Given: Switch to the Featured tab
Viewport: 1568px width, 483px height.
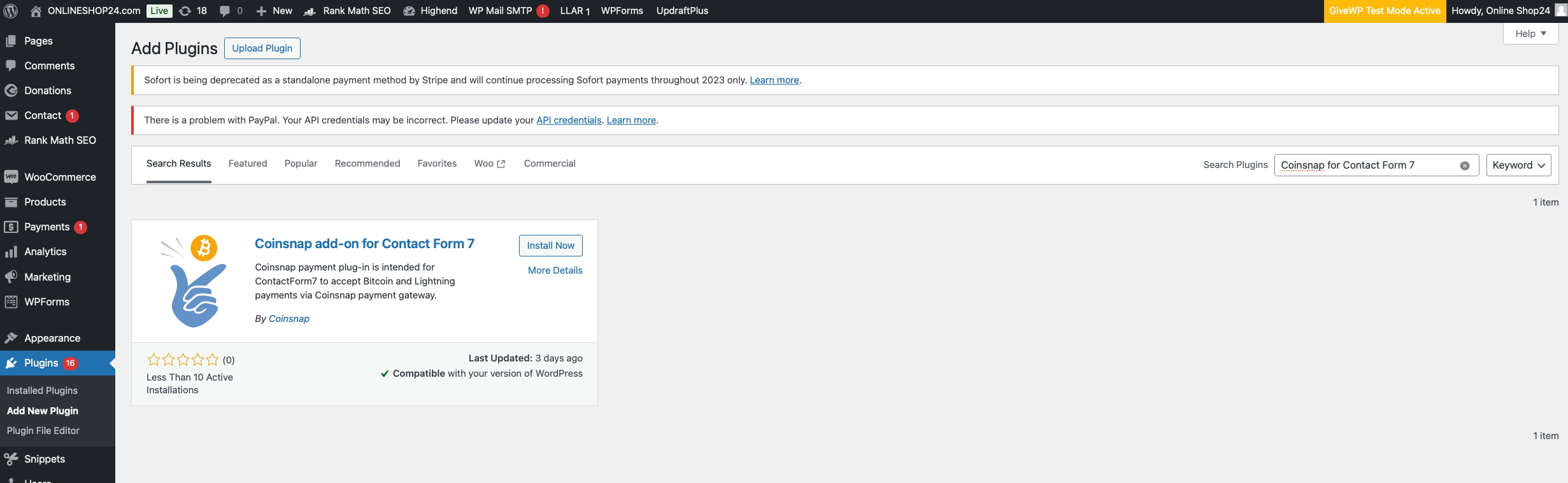Looking at the screenshot, I should [248, 164].
